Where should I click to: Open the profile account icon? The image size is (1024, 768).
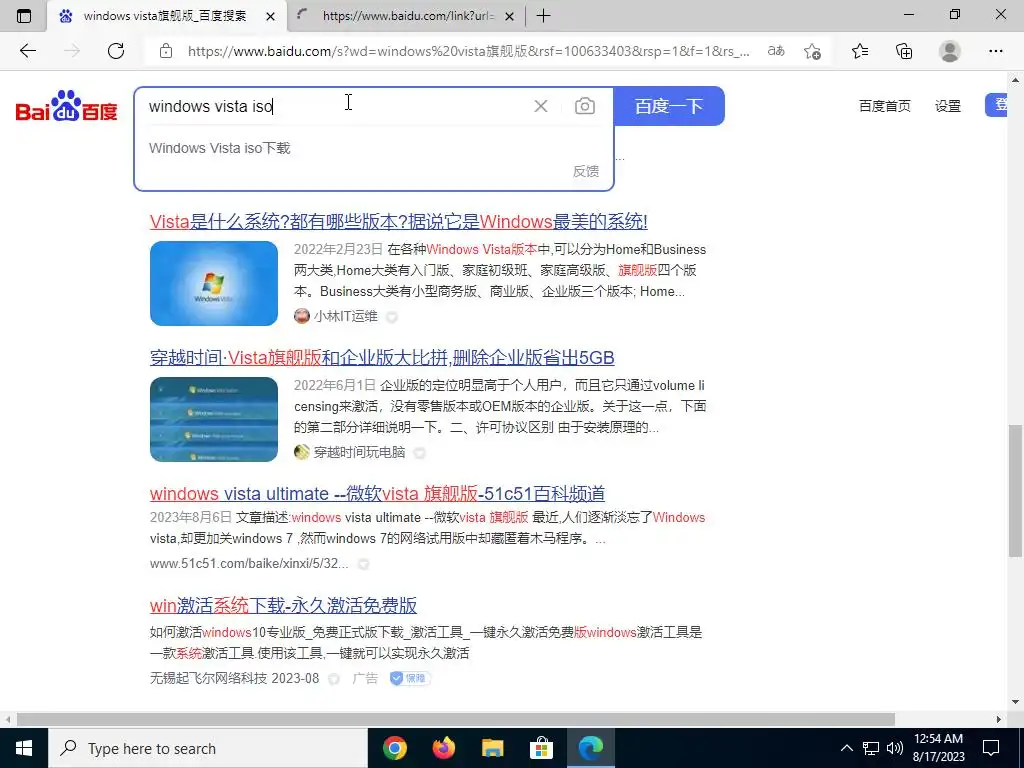click(x=950, y=51)
